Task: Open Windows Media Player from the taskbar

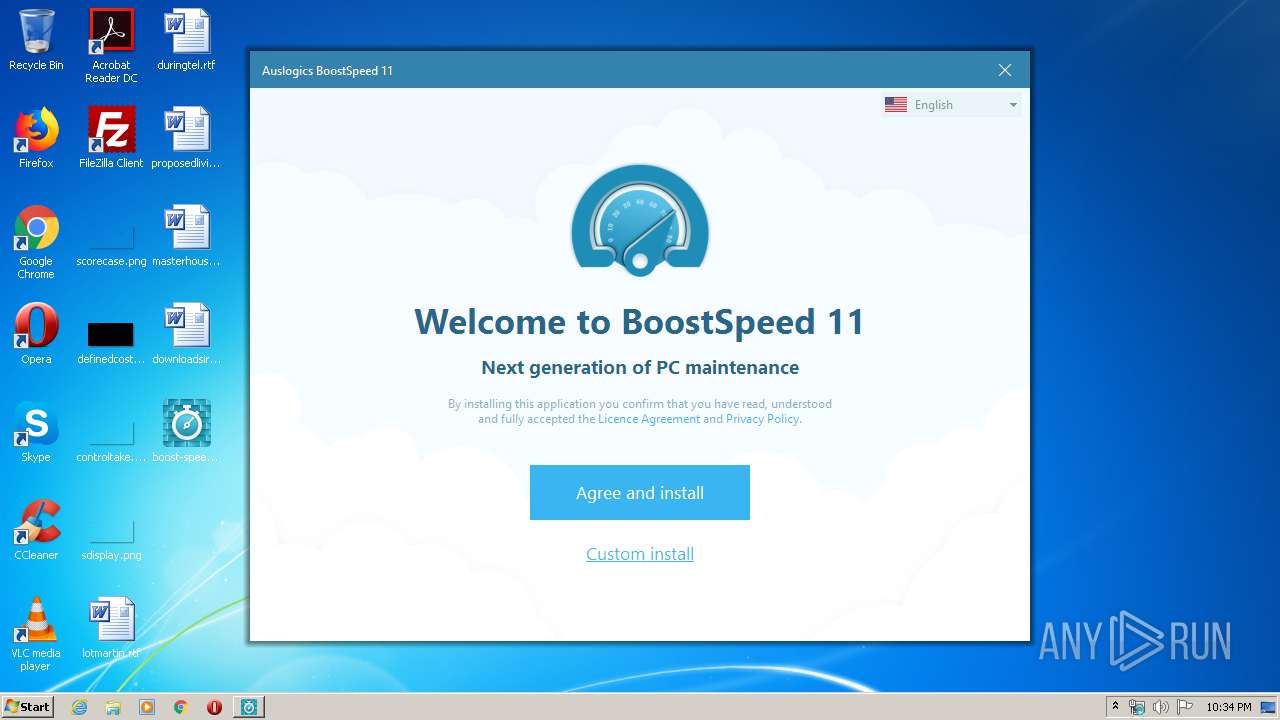Action: point(147,707)
